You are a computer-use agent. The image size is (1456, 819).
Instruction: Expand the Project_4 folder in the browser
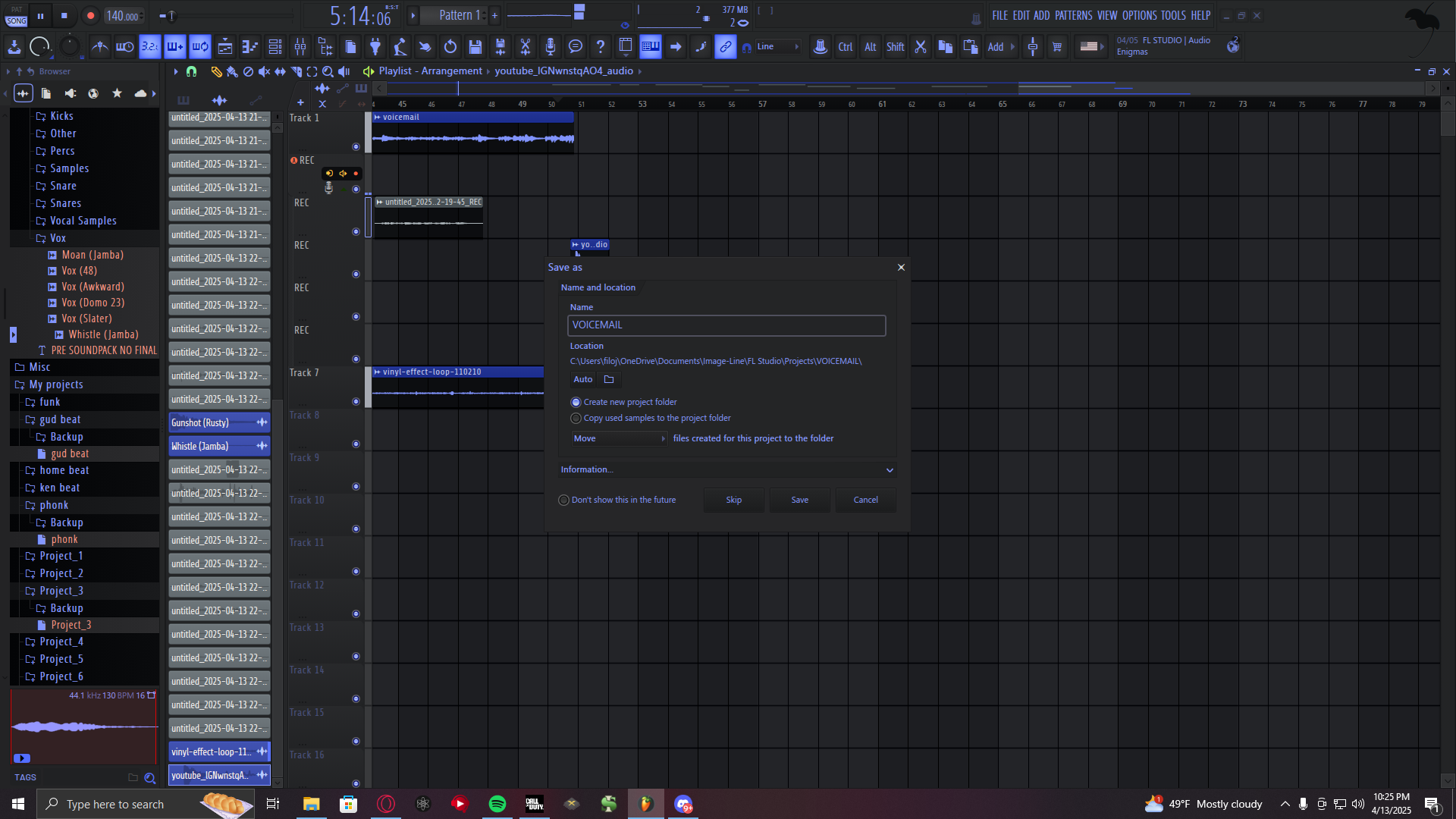61,642
